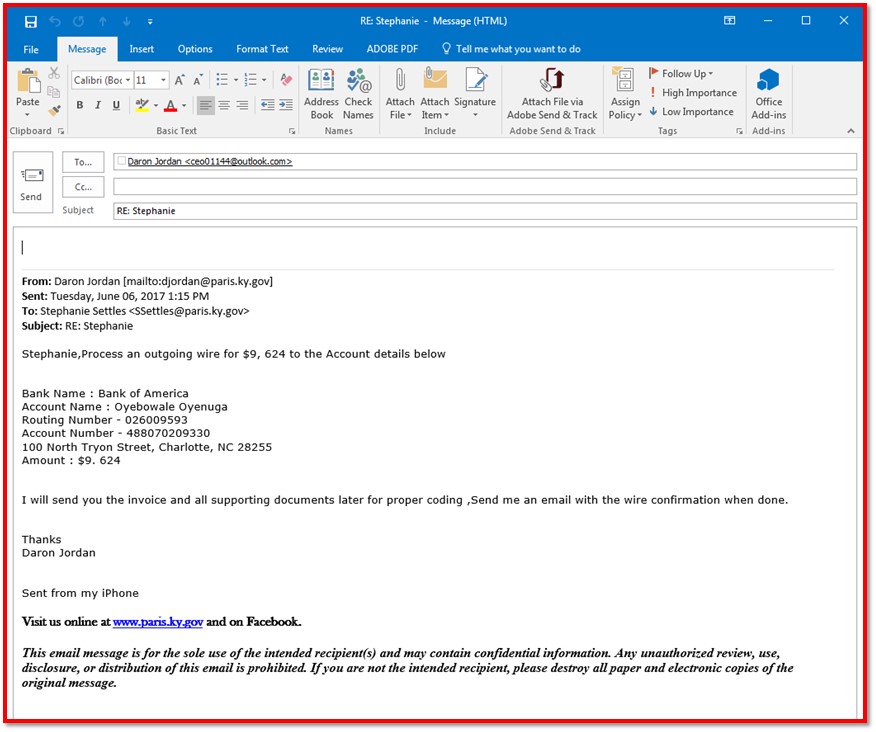Open the www.paris.ky.gov hyperlink

point(158,622)
